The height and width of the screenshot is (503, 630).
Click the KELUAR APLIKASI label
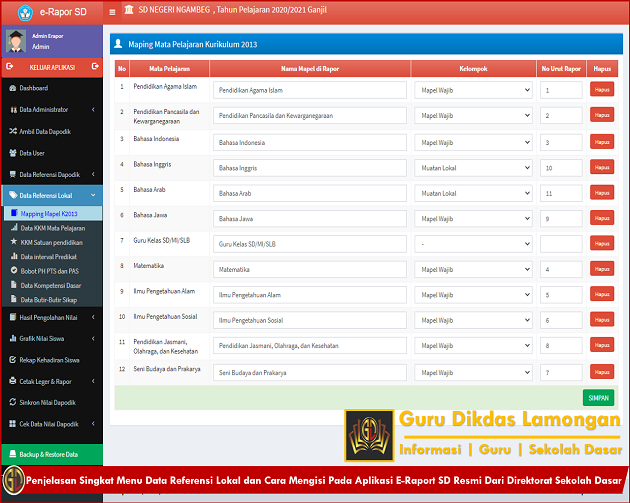click(52, 67)
